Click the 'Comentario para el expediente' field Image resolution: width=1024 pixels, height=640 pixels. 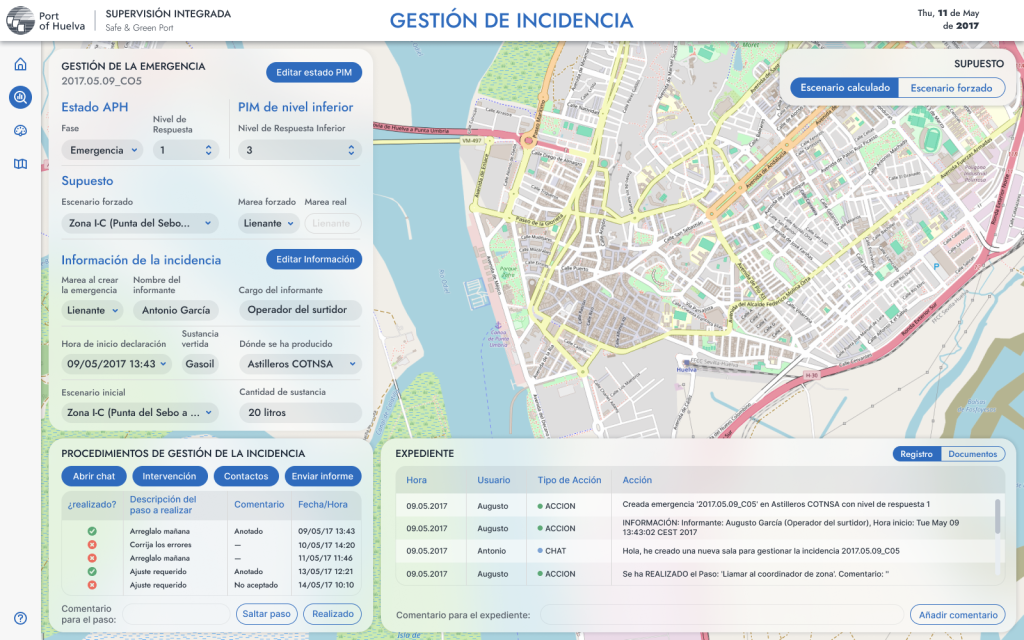pyautogui.click(x=718, y=615)
